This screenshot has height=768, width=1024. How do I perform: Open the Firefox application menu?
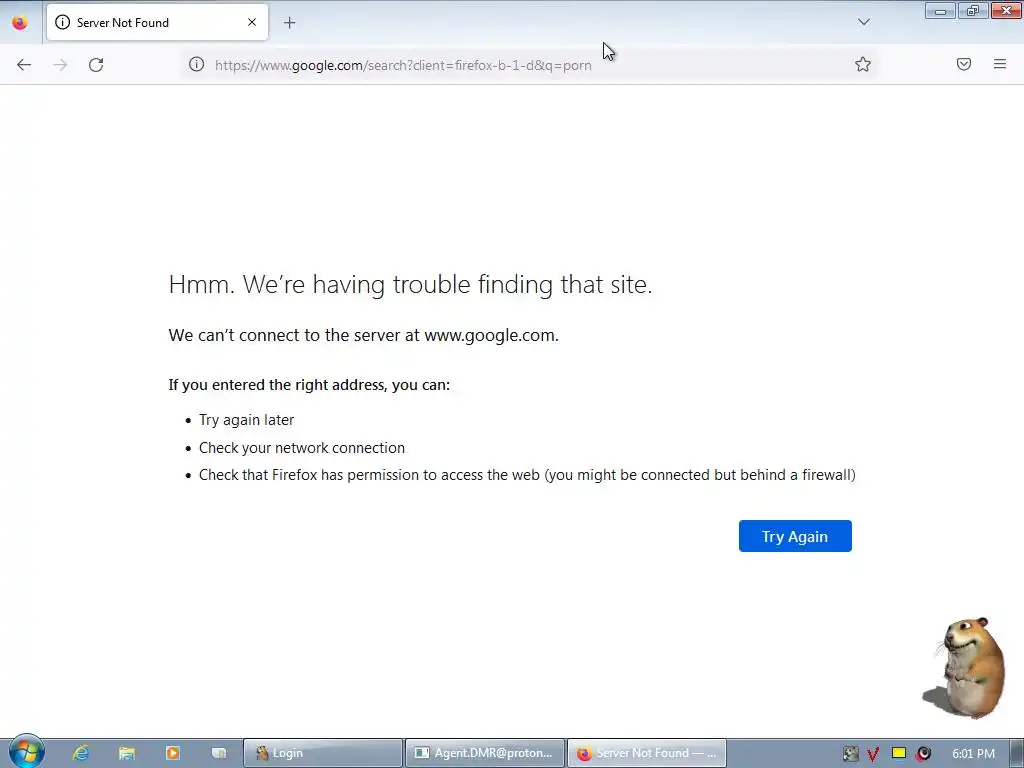[x=1000, y=64]
